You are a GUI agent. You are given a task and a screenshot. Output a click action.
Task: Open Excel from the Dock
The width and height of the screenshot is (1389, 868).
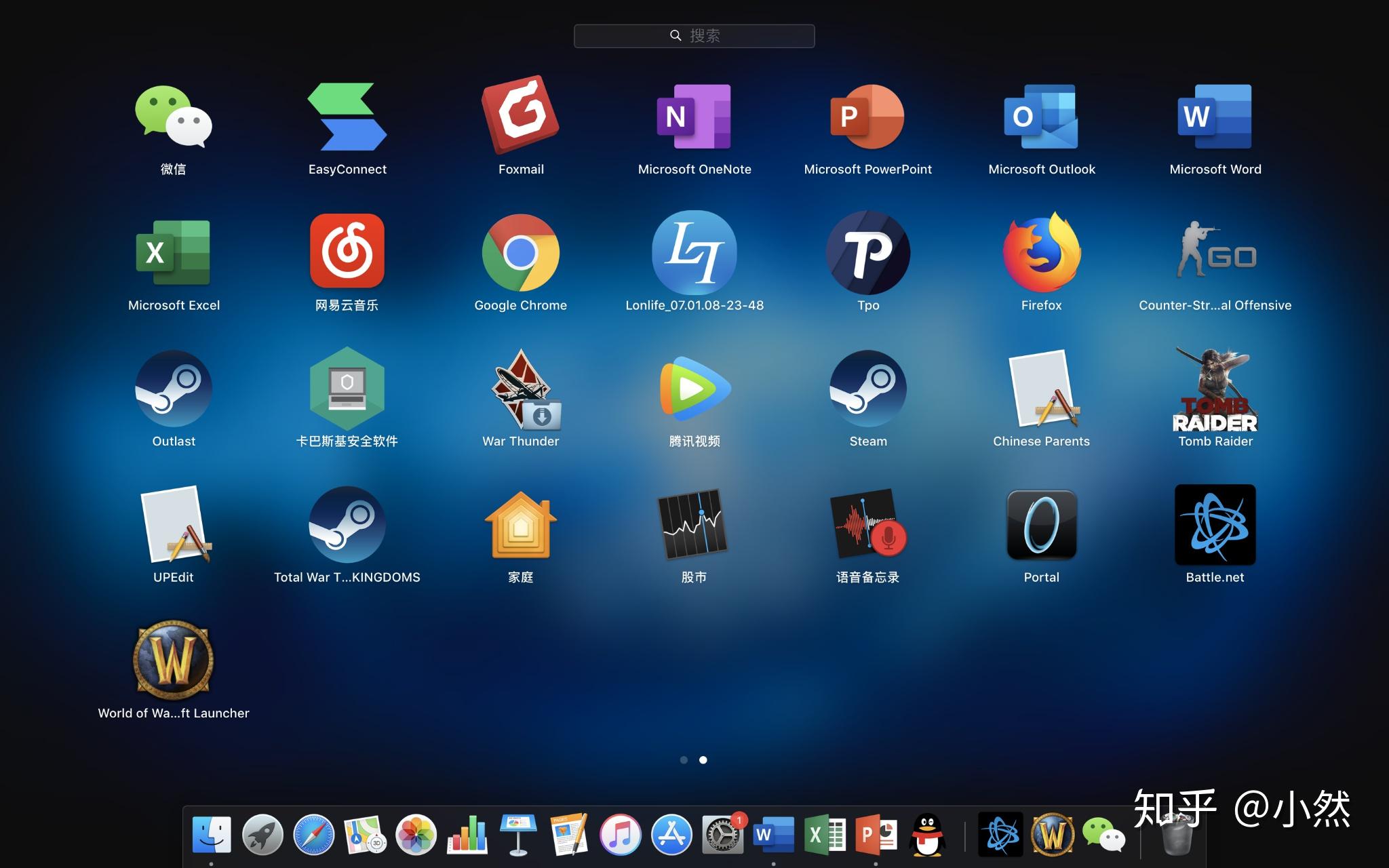pos(825,835)
